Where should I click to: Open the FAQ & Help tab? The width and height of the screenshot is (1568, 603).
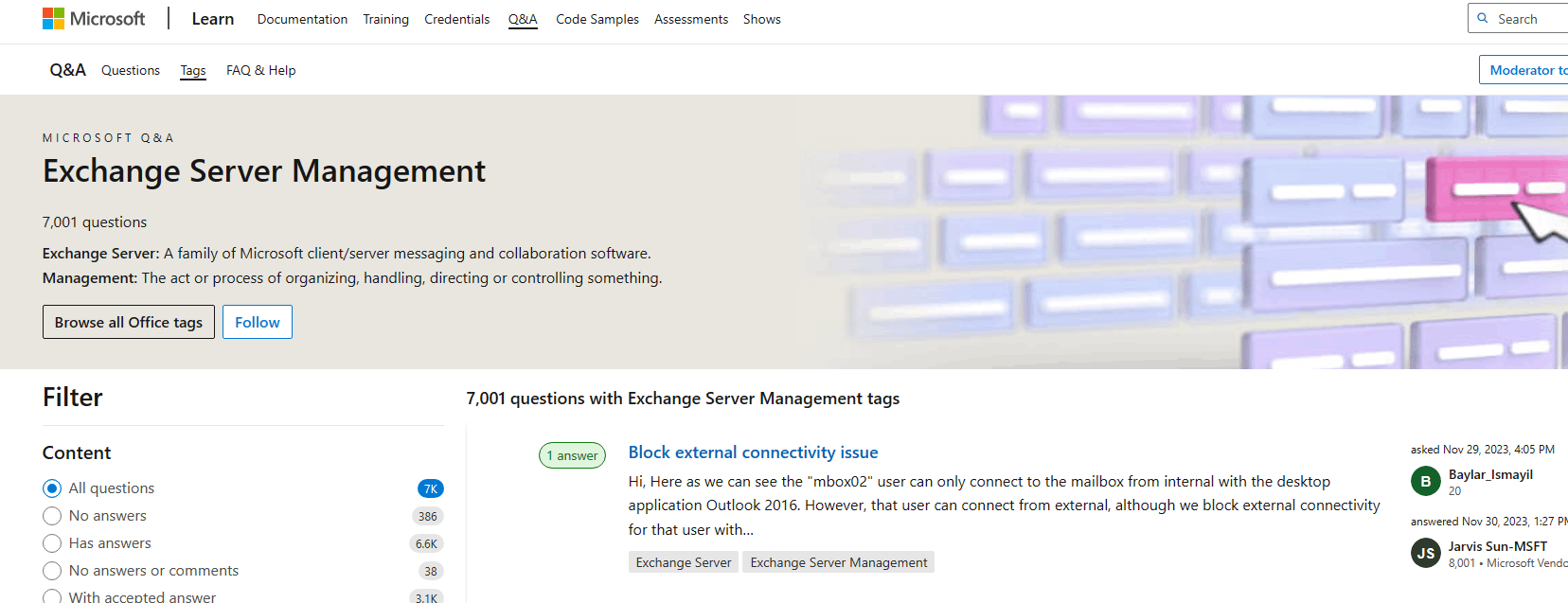(260, 70)
